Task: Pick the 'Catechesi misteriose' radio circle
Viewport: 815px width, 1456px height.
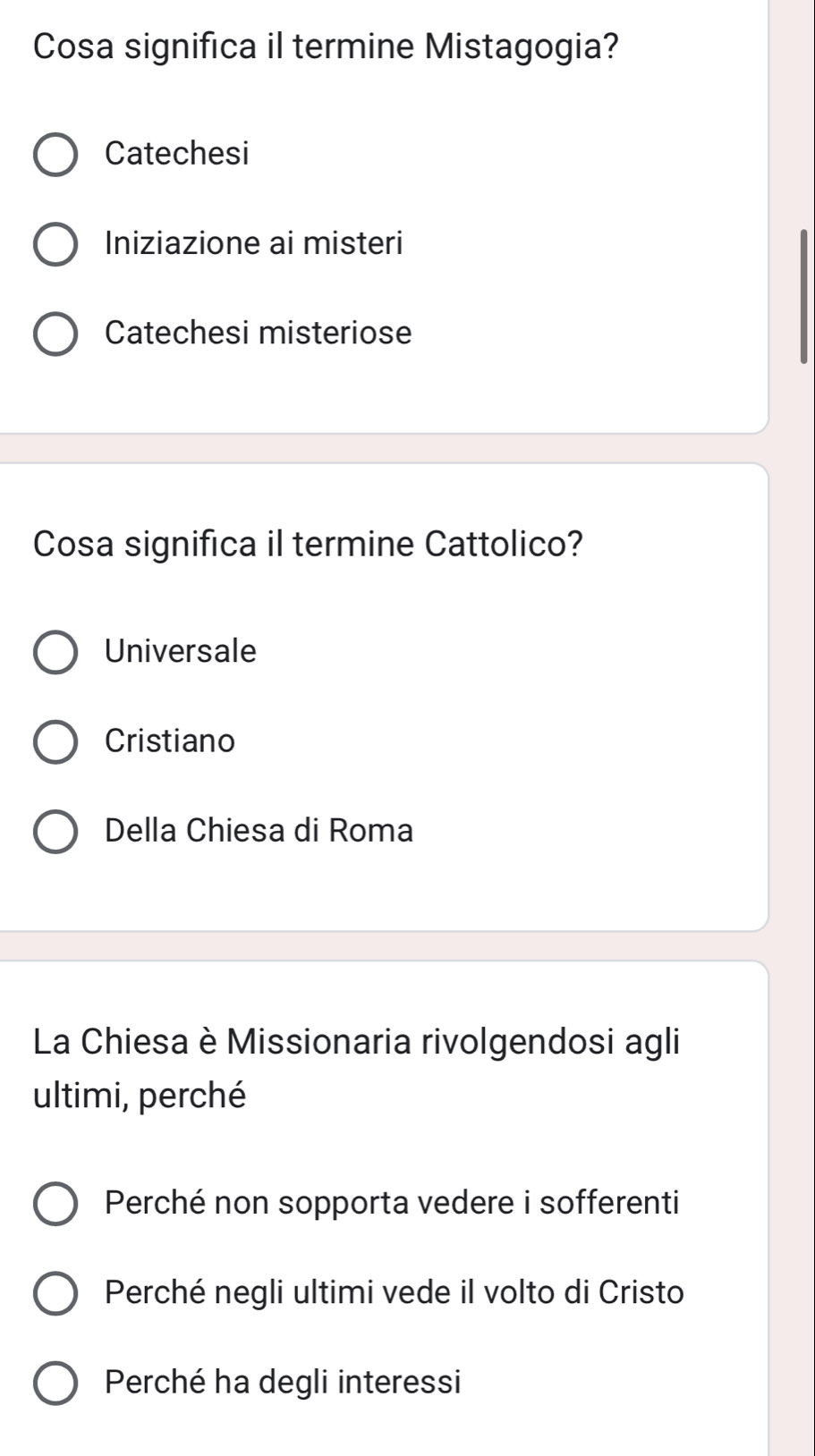Action: point(55,334)
